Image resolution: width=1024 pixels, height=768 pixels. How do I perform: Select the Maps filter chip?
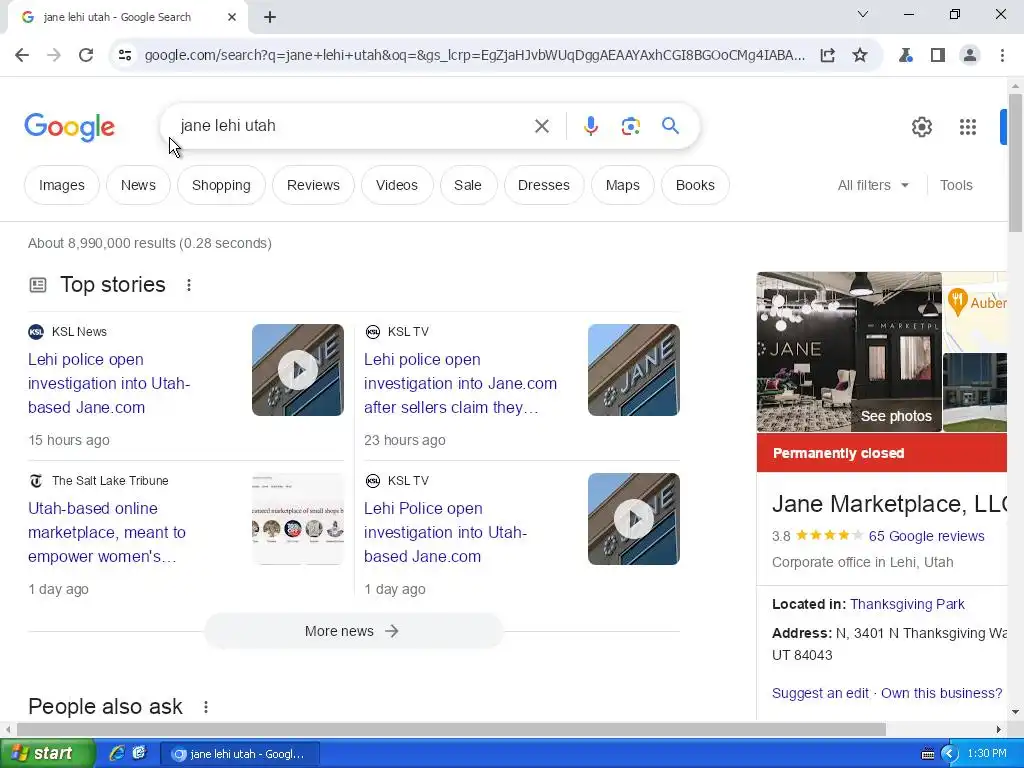[622, 185]
